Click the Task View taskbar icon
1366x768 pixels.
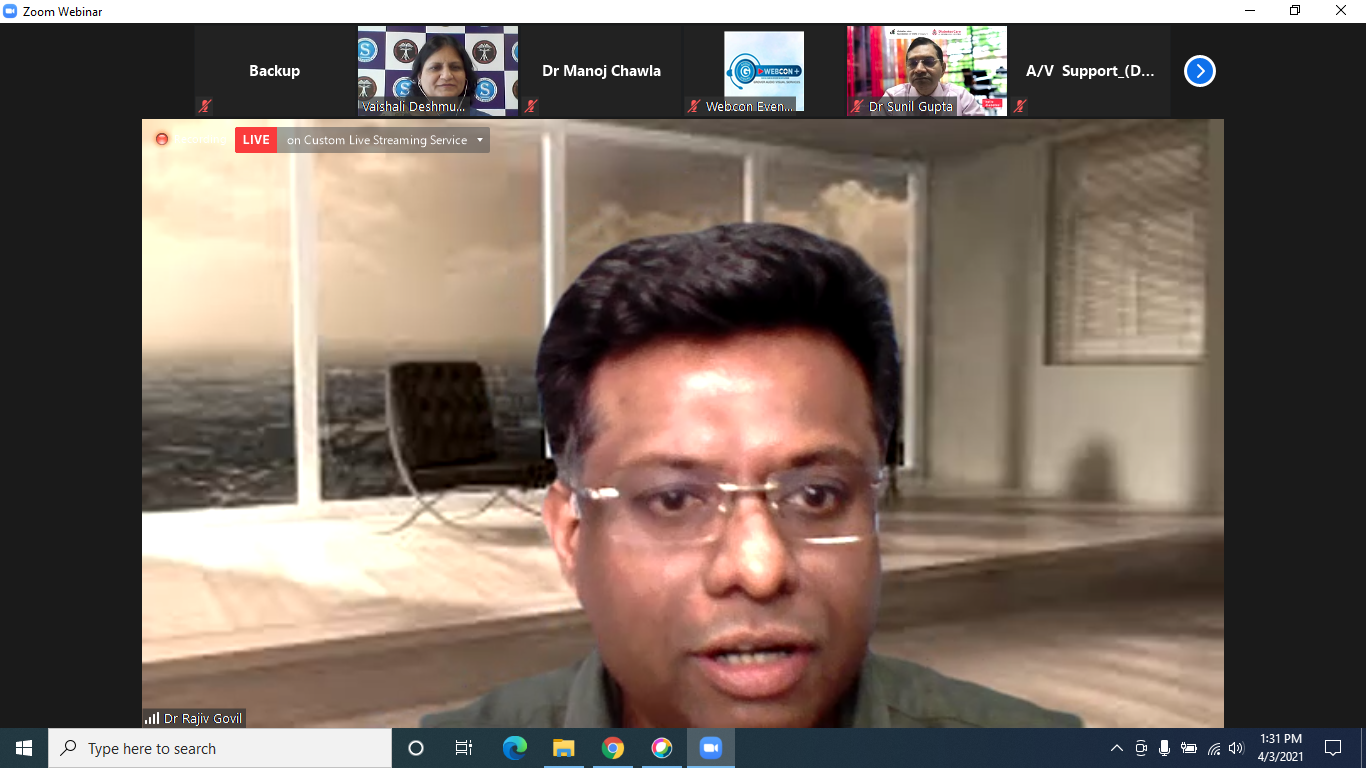tap(464, 748)
